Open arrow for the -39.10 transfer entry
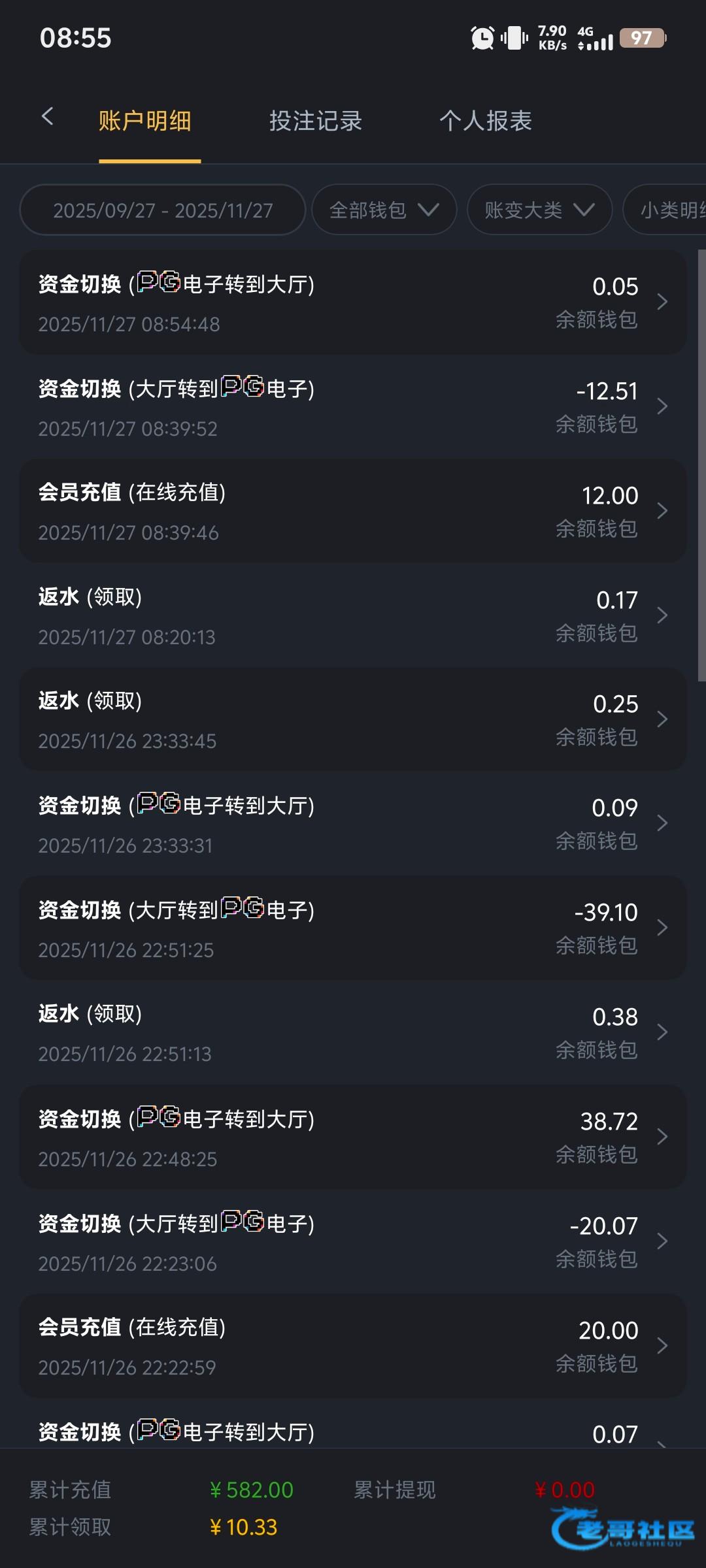 (x=662, y=928)
